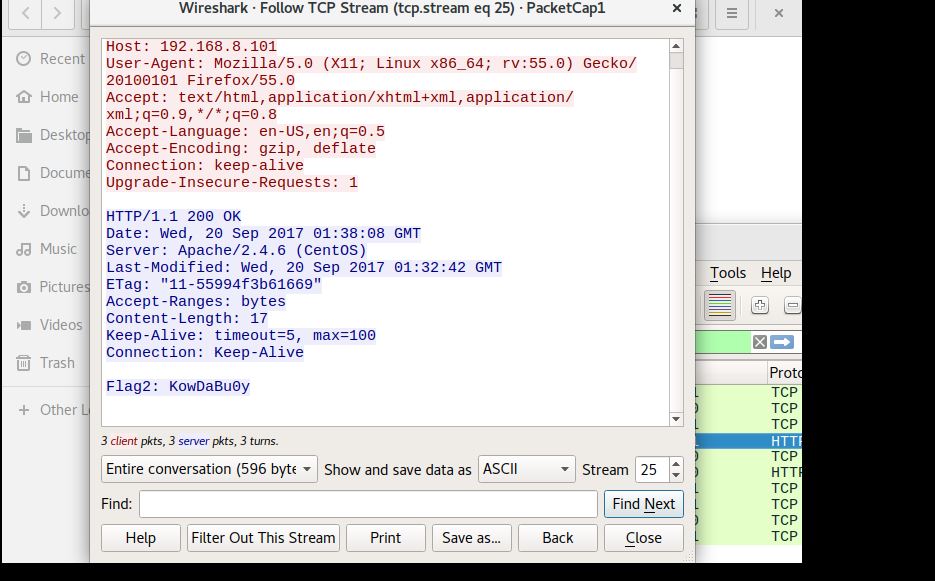Click the Host: 192.168.8.101 line

click(191, 47)
